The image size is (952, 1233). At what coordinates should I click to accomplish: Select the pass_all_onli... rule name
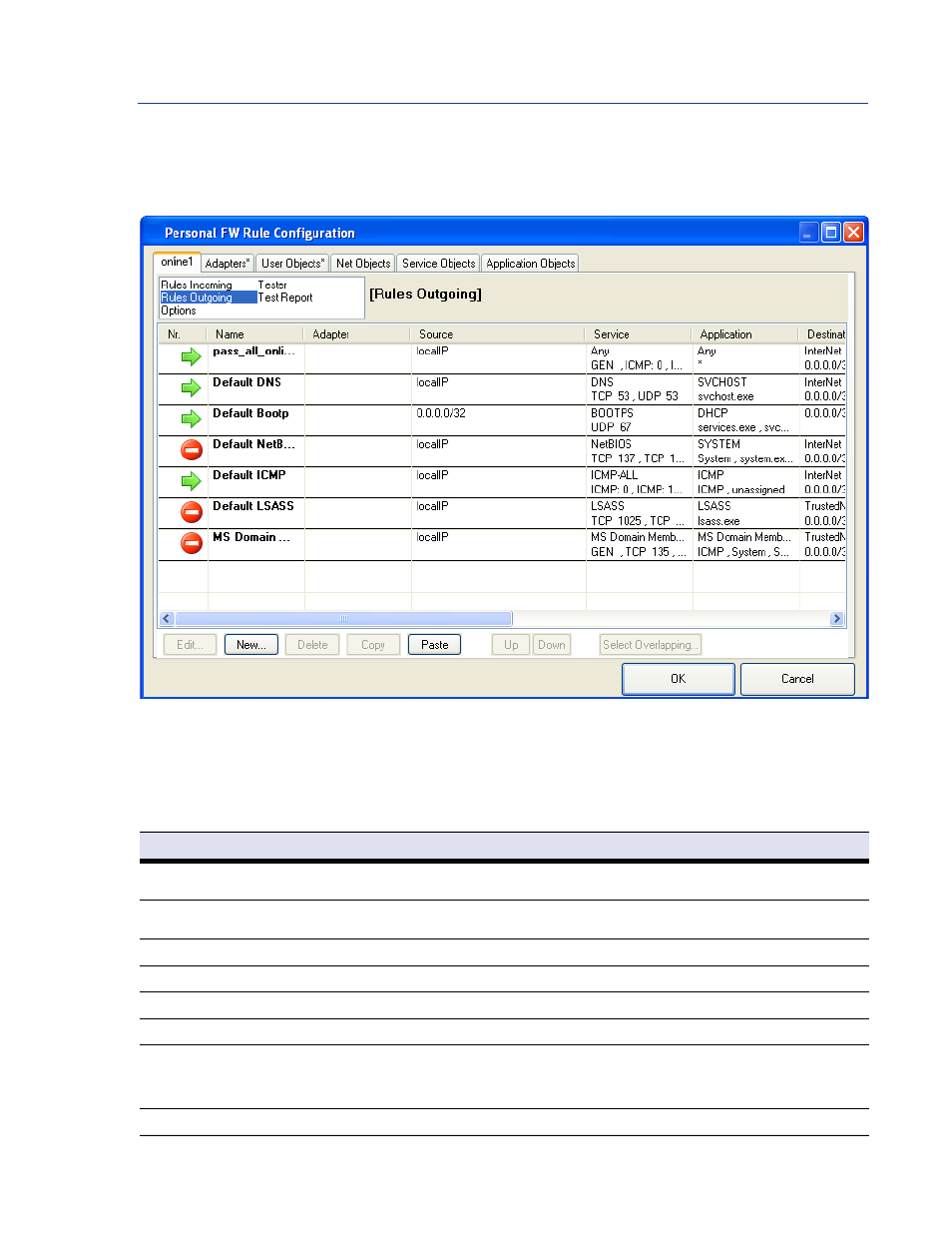pyautogui.click(x=253, y=351)
